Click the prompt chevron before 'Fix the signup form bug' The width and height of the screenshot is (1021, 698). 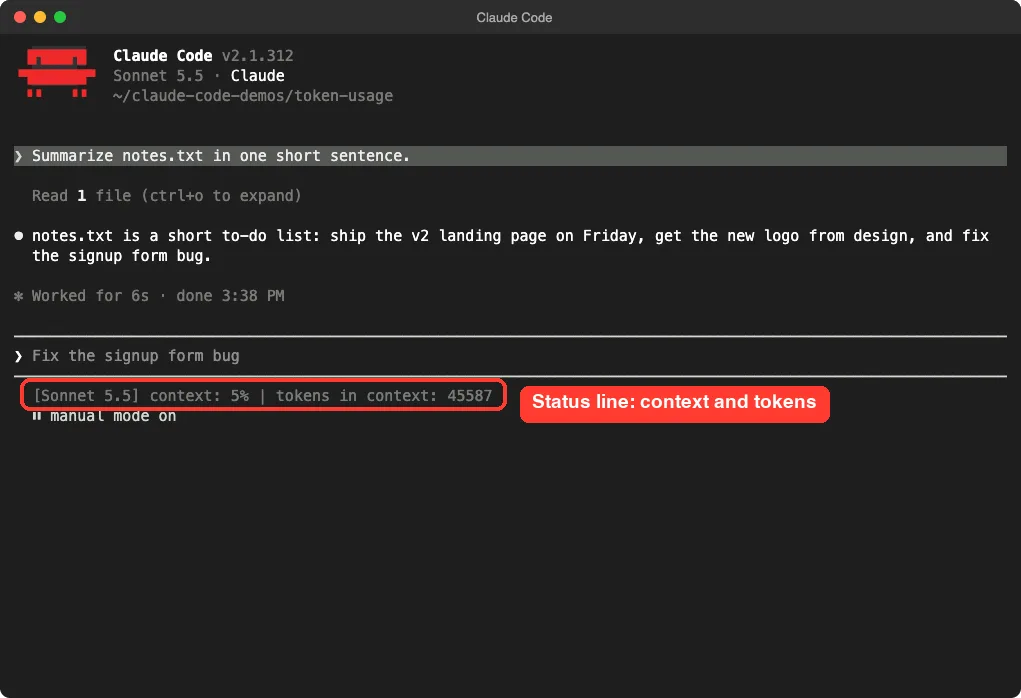(19, 356)
